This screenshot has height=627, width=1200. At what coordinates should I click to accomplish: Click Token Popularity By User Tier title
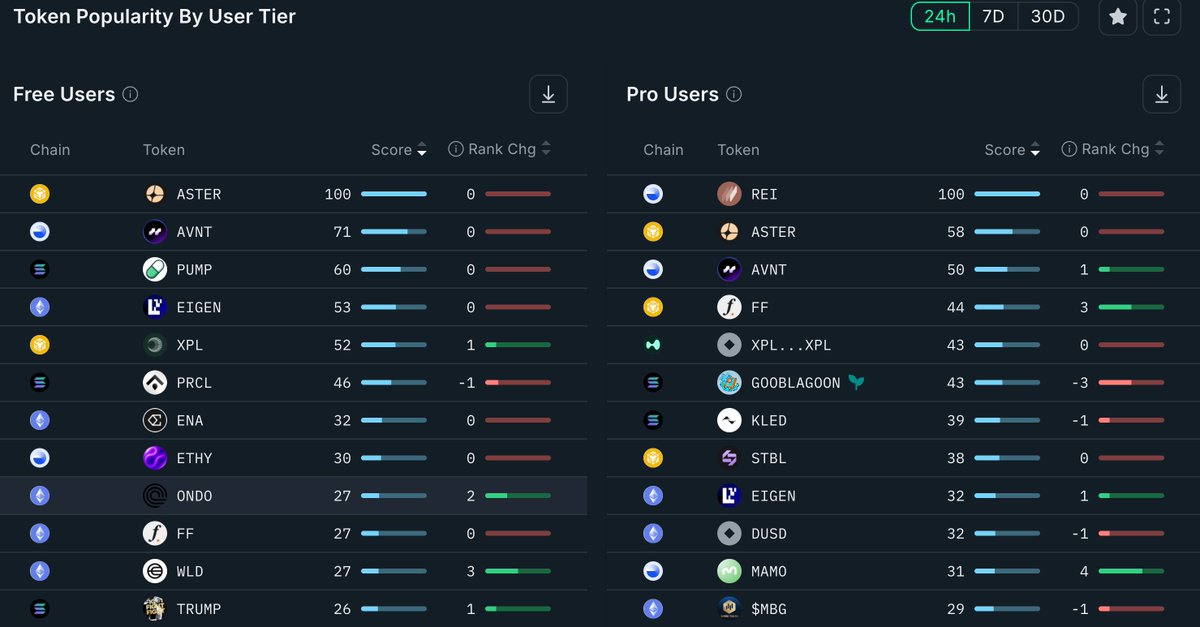coord(154,16)
